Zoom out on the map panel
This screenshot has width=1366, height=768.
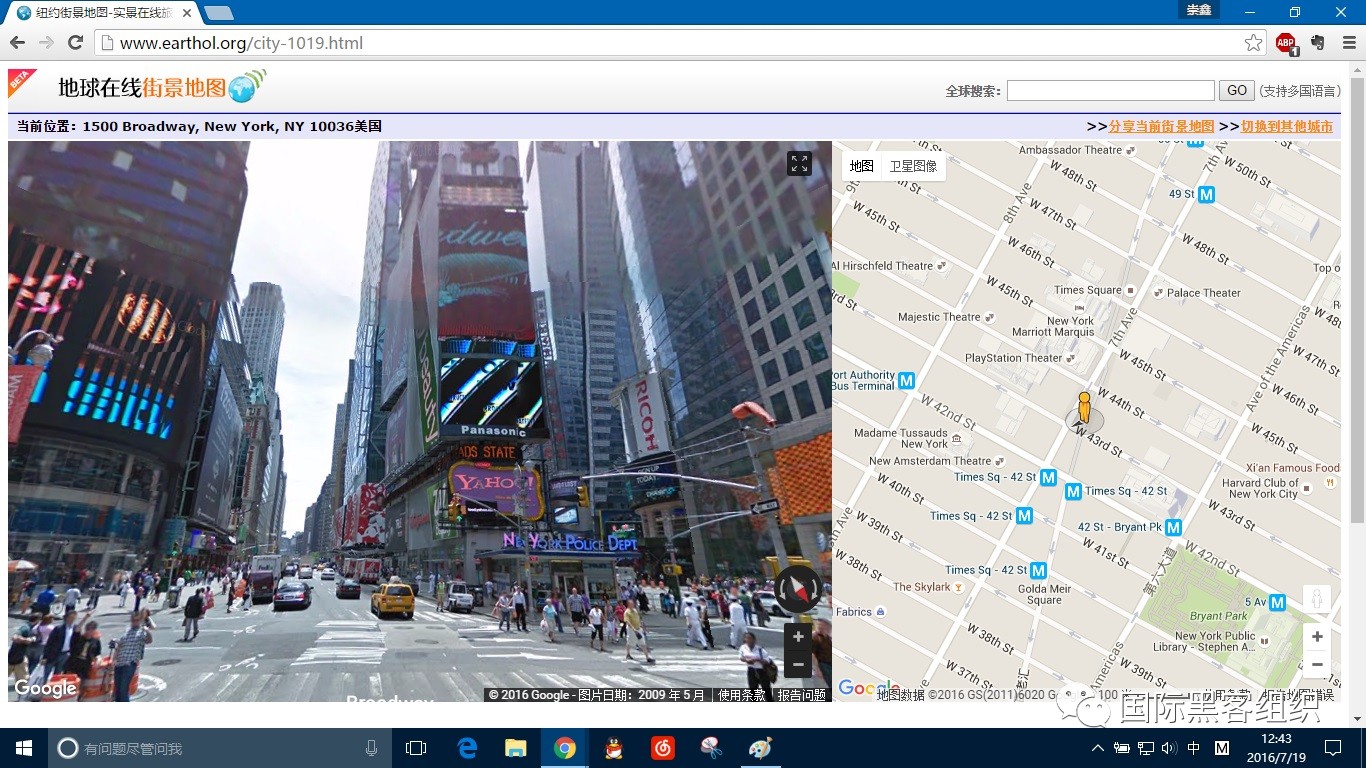point(1317,664)
